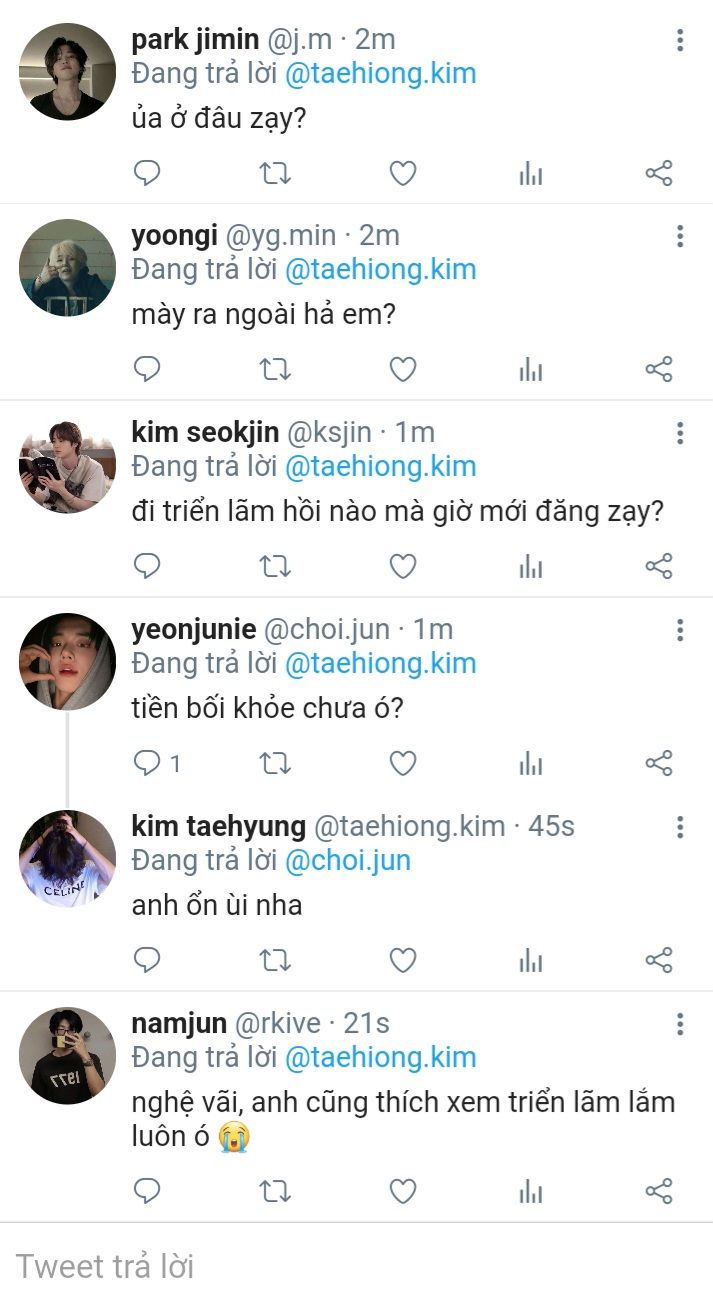The height and width of the screenshot is (1307, 713).
Task: Expand the three-dot menu on yoongi's tweet
Action: [x=680, y=236]
